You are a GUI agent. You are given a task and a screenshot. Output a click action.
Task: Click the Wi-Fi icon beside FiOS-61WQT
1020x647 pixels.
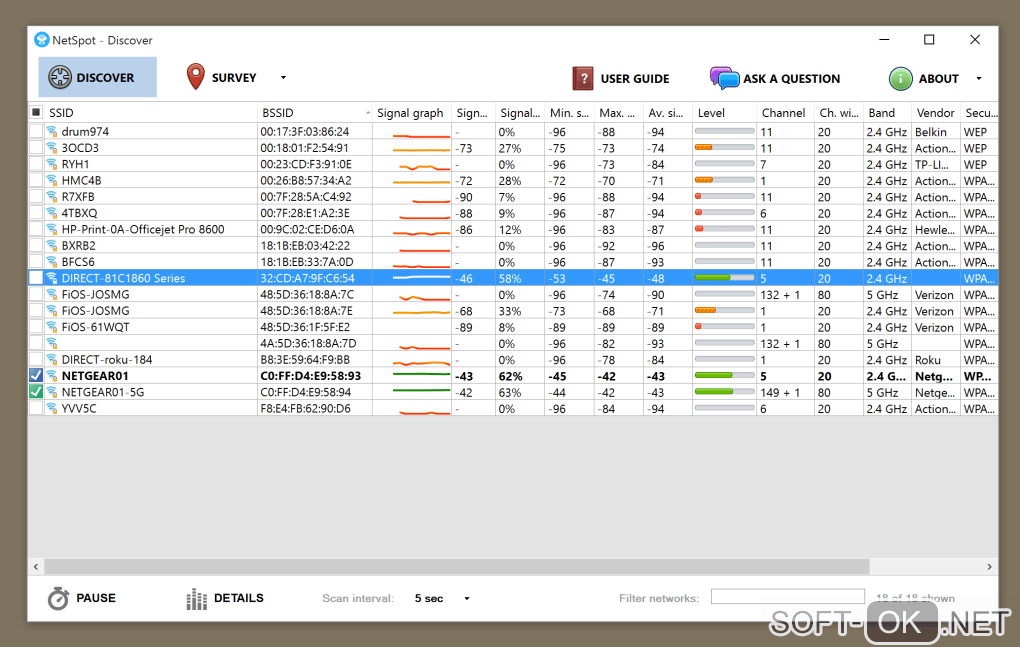[52, 326]
